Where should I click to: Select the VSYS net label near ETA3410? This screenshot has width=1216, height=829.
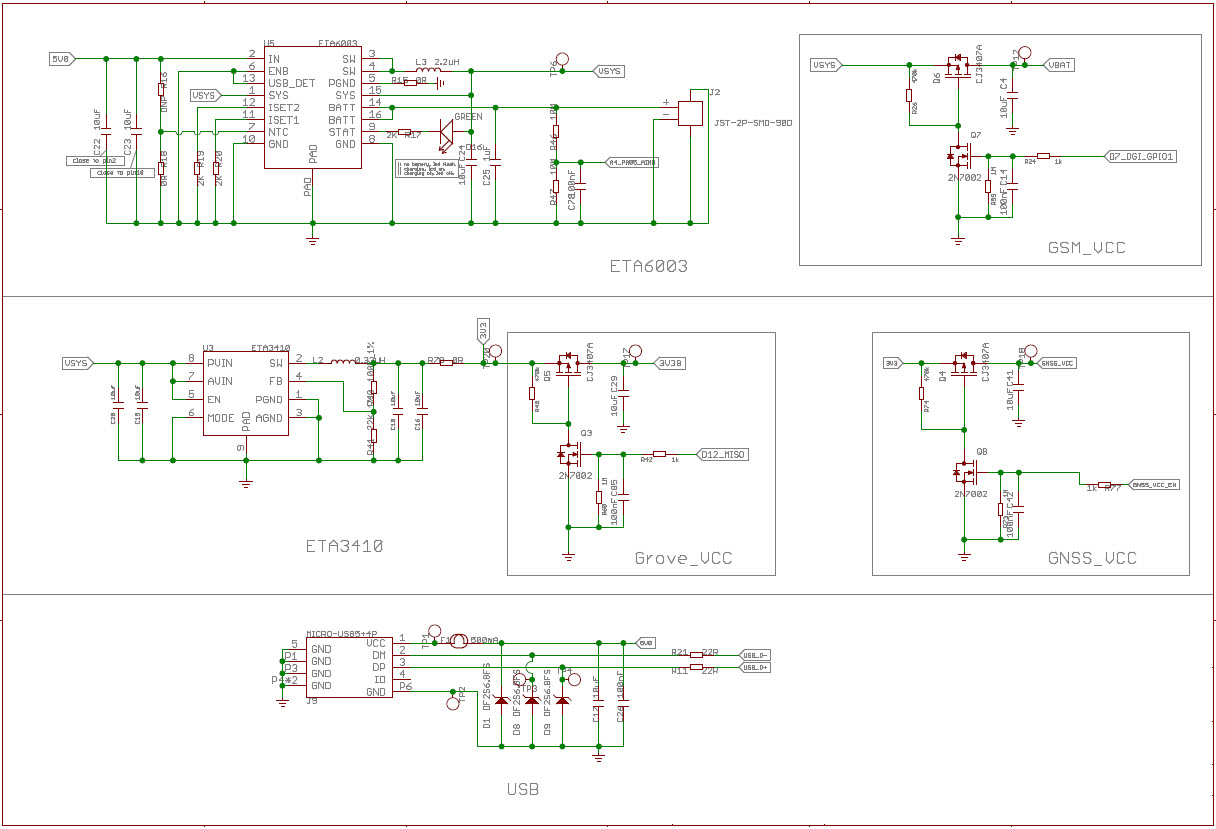click(75, 364)
